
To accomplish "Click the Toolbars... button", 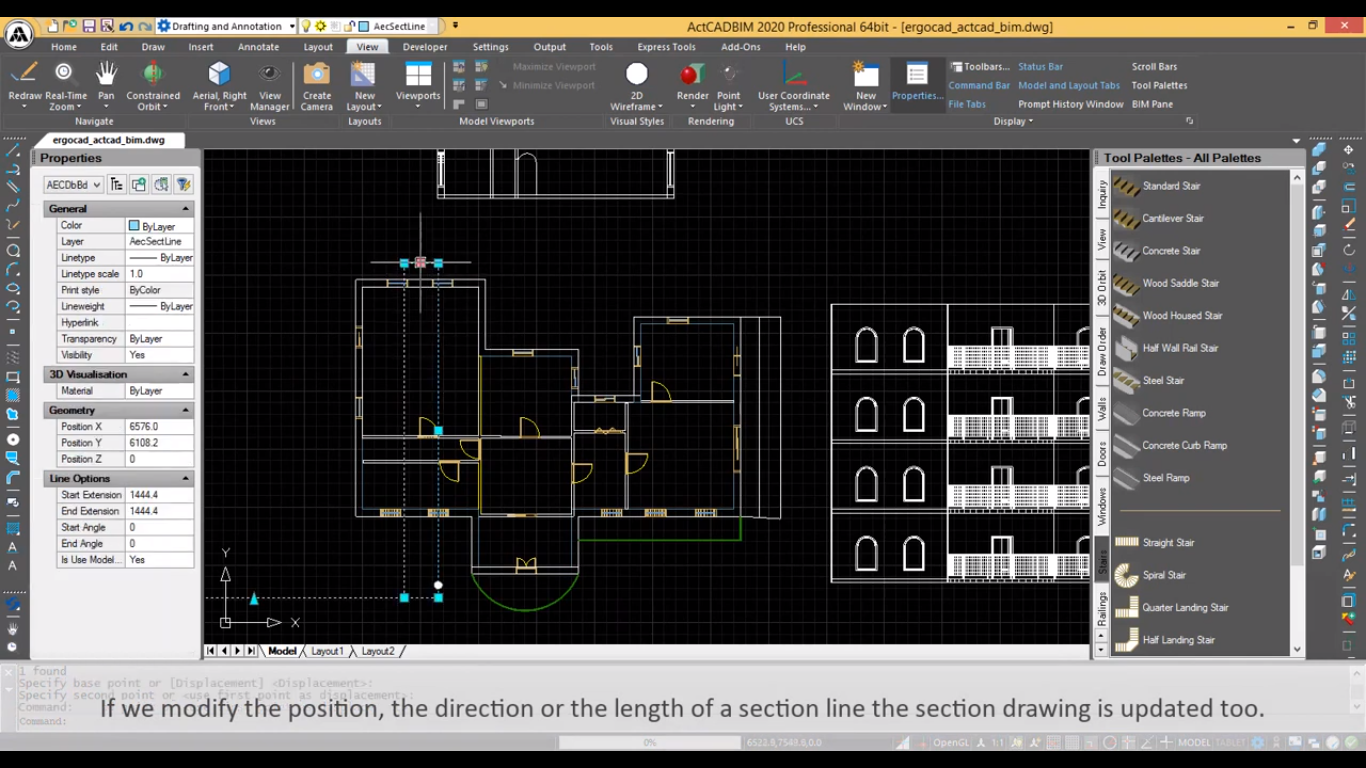I will (980, 67).
